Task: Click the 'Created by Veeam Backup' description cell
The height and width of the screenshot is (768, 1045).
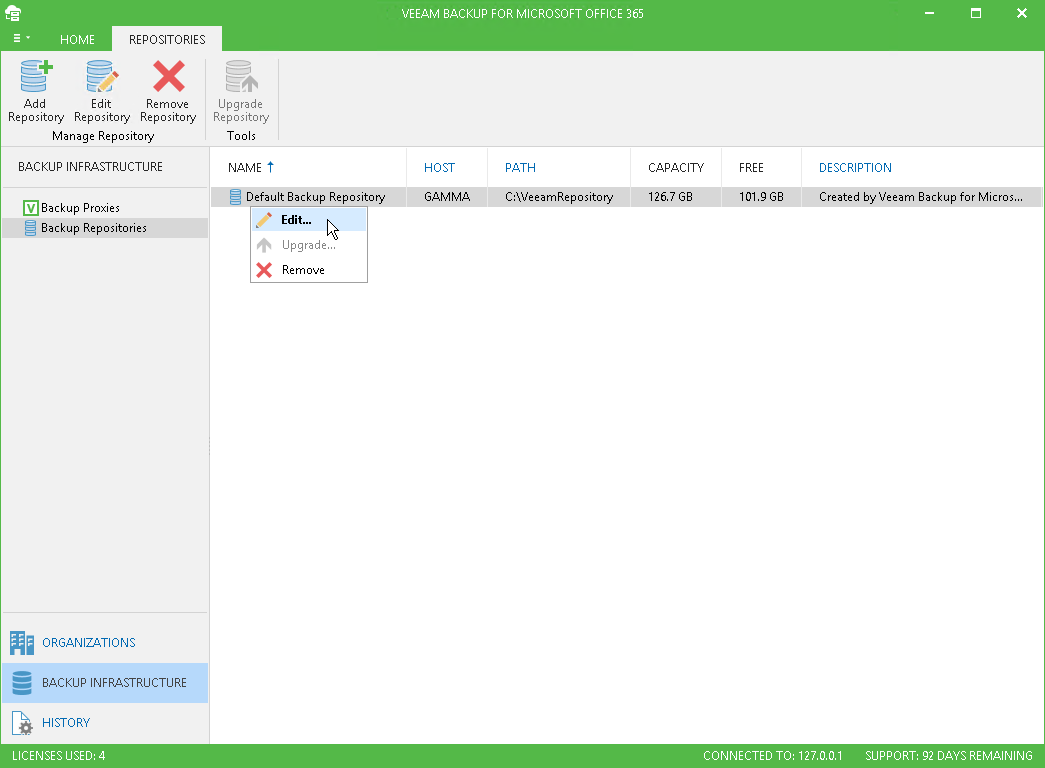Action: (920, 197)
